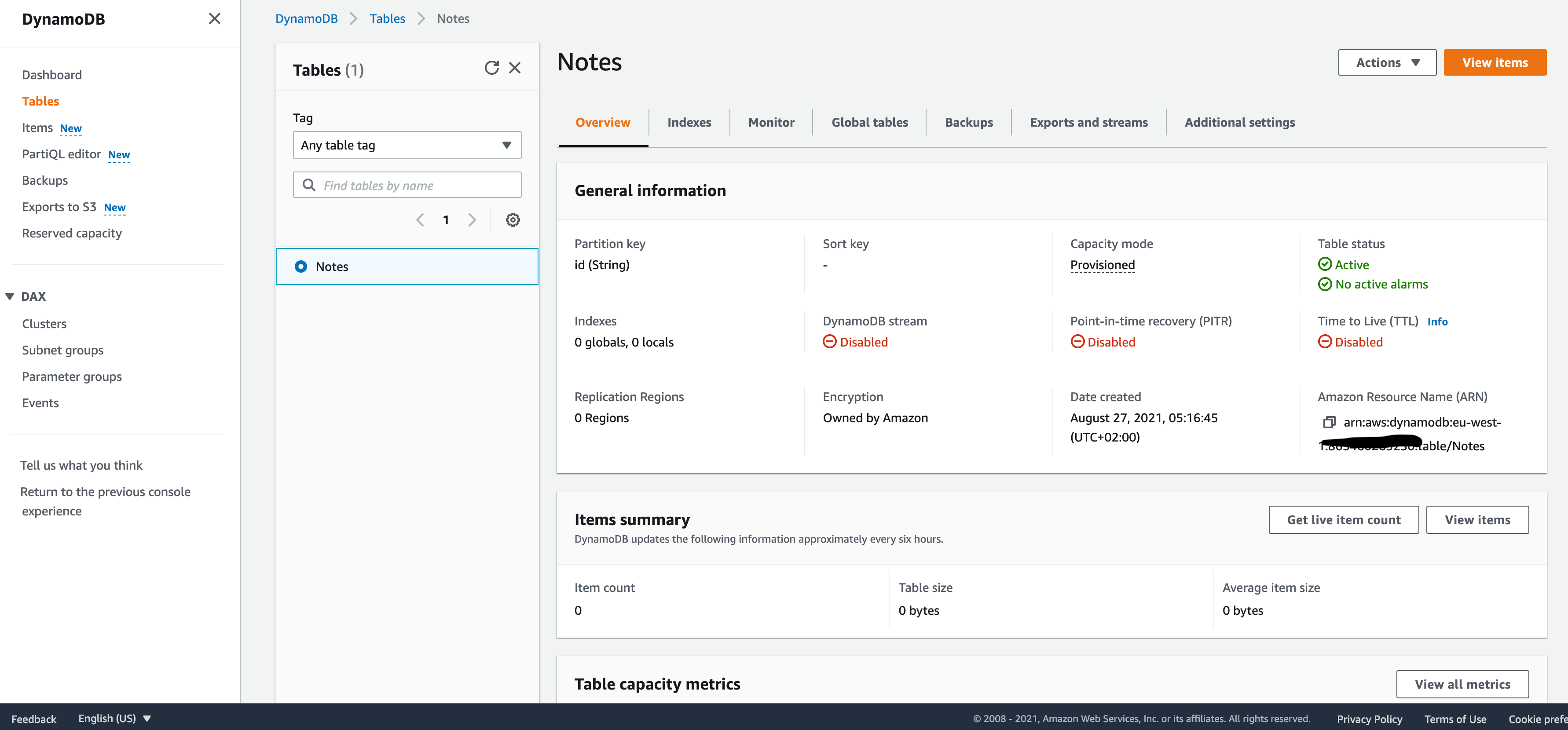1568x730 pixels.
Task: Collapse the DAX section in the sidebar
Action: (x=10, y=296)
